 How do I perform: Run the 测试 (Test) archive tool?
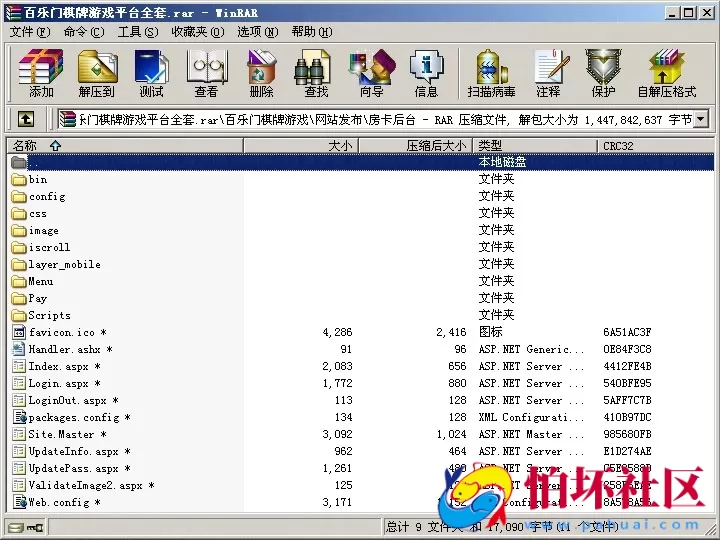tap(152, 73)
